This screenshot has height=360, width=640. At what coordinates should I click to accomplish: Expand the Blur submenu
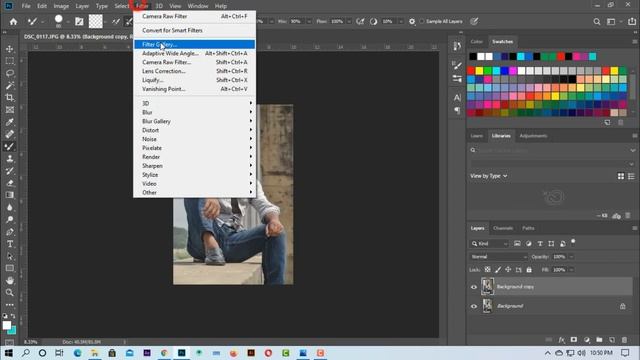click(195, 112)
